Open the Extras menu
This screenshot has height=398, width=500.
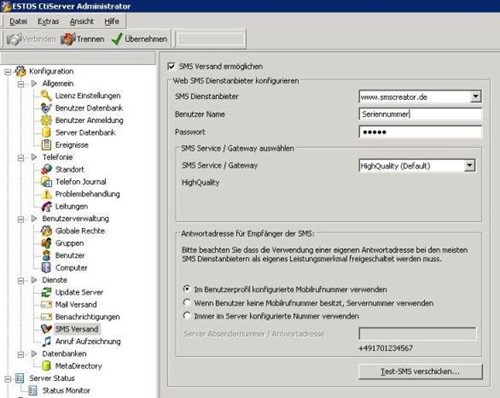48,22
